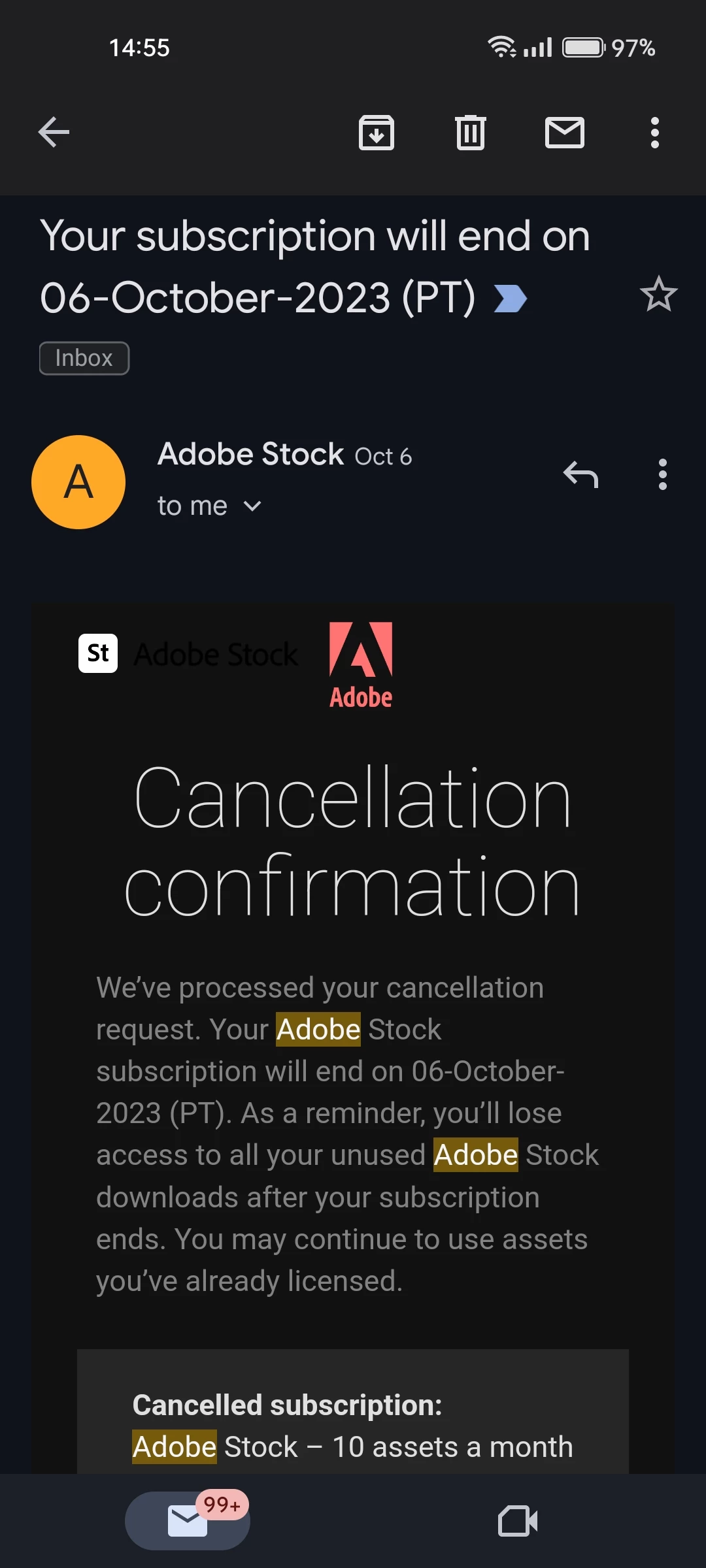
Task: Toggle the importance marker beside subject
Action: pyautogui.click(x=511, y=299)
